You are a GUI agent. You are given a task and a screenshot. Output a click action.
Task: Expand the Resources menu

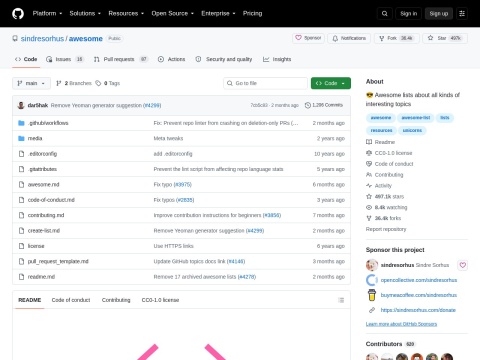(126, 14)
